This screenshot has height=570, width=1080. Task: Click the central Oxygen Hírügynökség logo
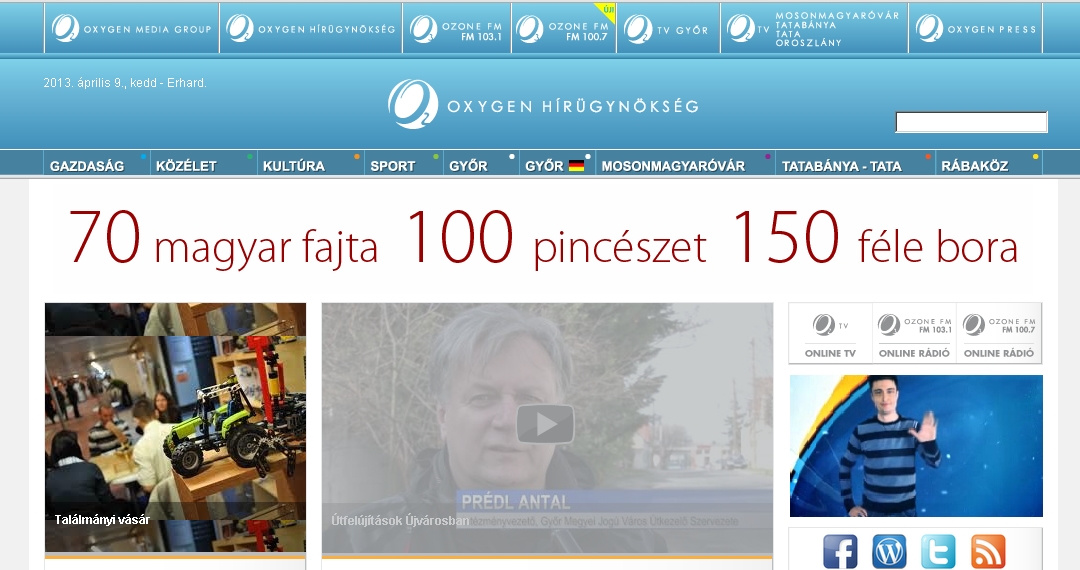pos(543,105)
